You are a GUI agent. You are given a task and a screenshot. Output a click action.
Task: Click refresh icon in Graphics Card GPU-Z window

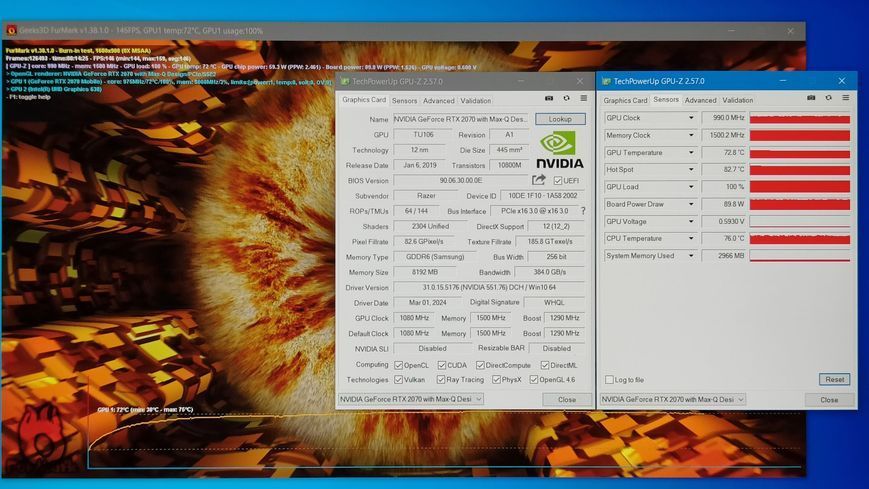[x=566, y=98]
